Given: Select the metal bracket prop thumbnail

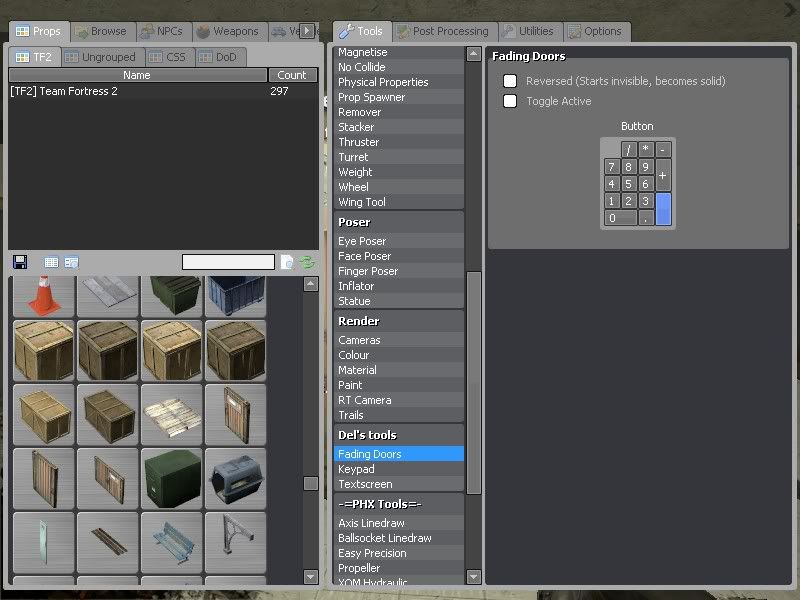Looking at the screenshot, I should click(x=236, y=543).
